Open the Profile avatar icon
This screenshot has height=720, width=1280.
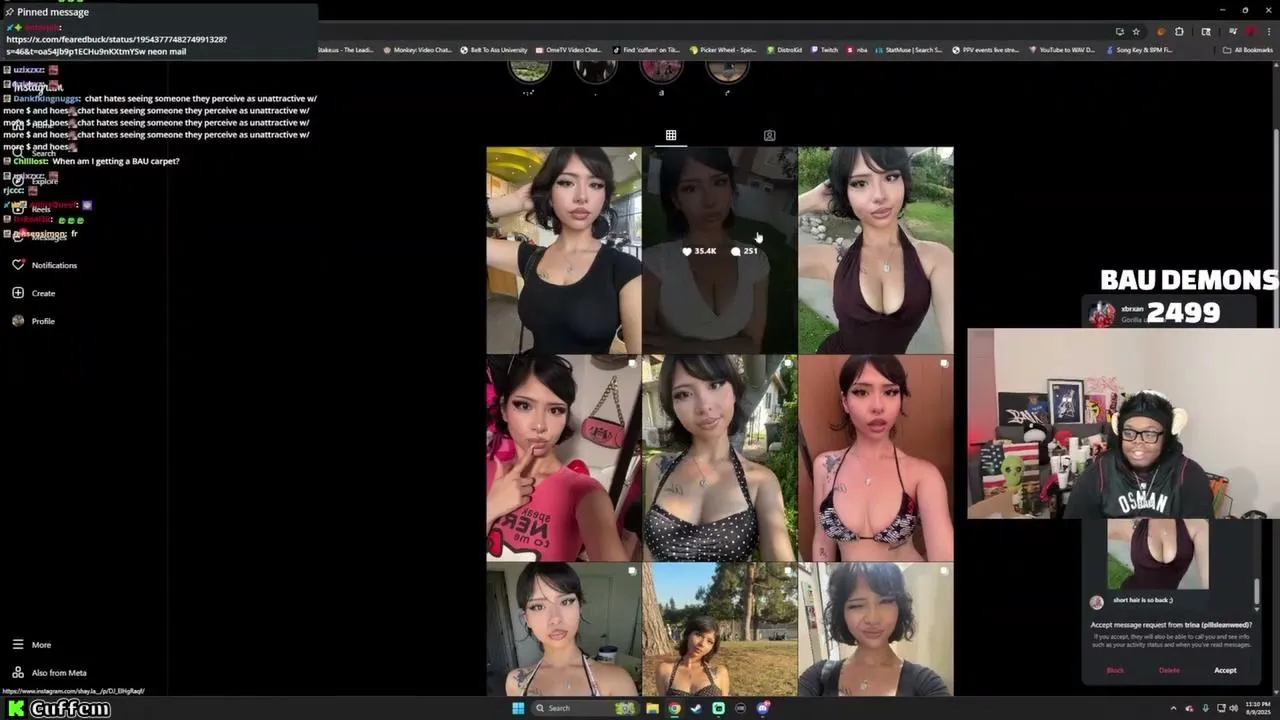(x=18, y=321)
